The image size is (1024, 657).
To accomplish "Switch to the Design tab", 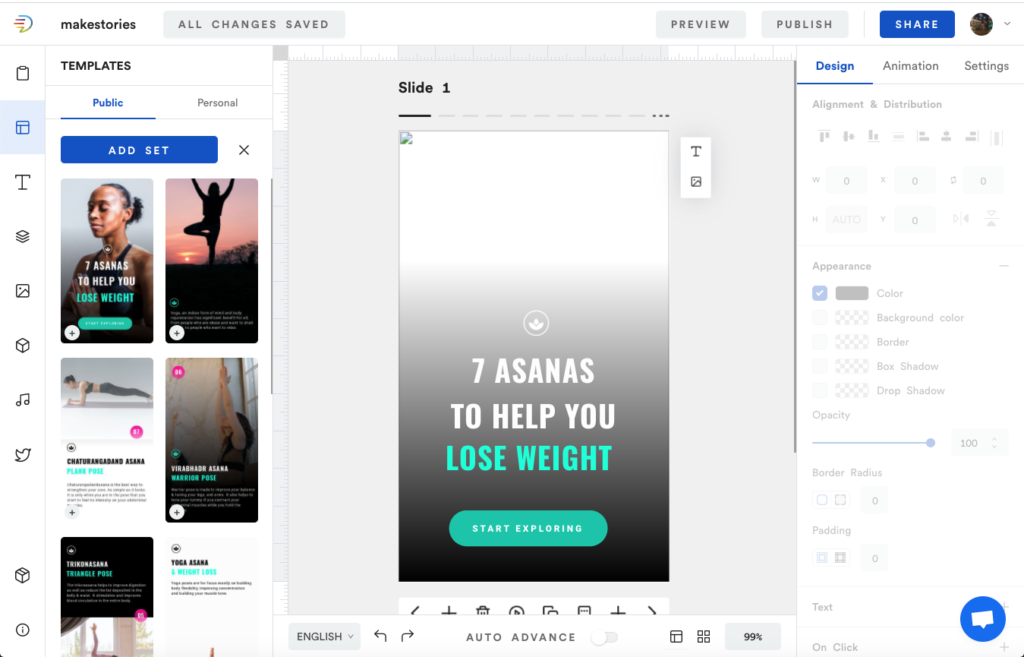I will 835,66.
